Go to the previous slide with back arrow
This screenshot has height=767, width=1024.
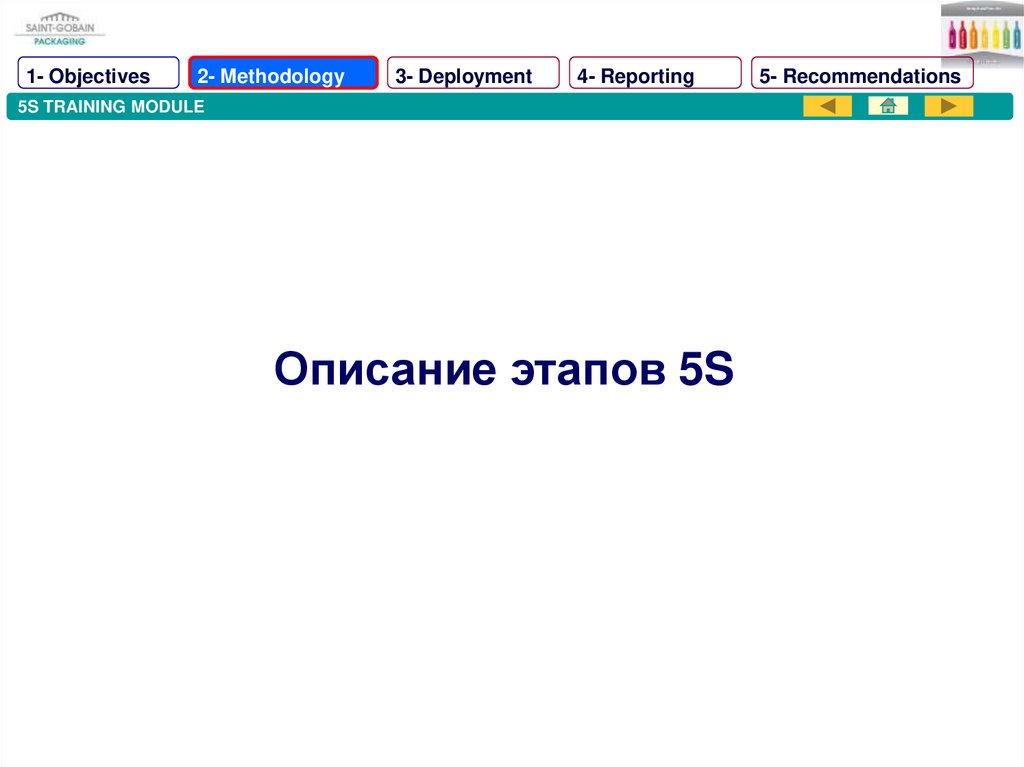point(827,106)
